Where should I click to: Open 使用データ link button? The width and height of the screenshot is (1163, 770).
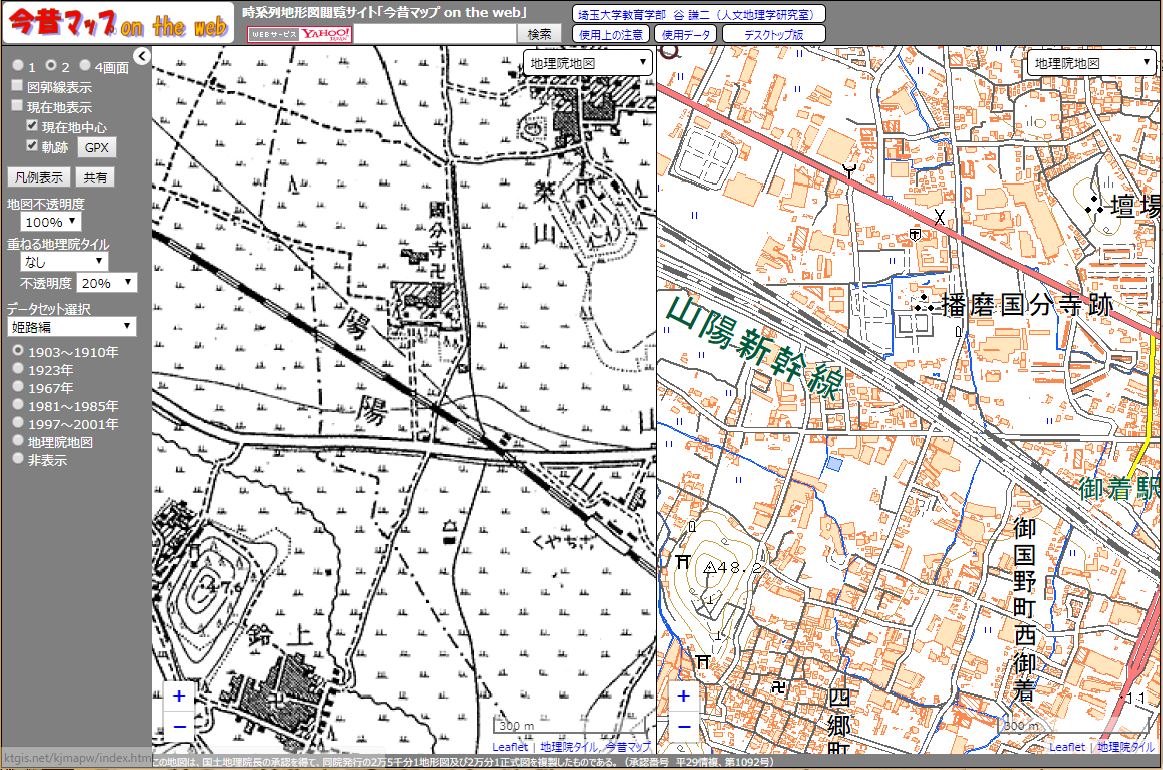(685, 34)
